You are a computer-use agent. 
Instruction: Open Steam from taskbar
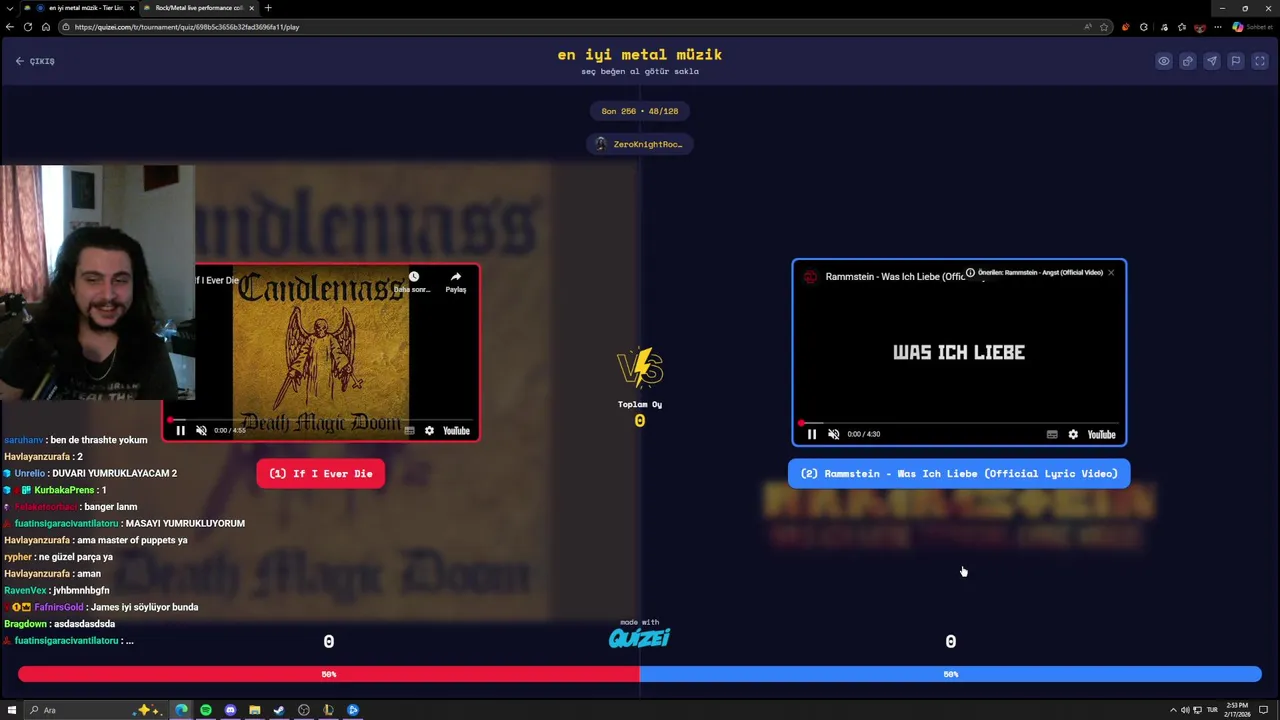(279, 710)
